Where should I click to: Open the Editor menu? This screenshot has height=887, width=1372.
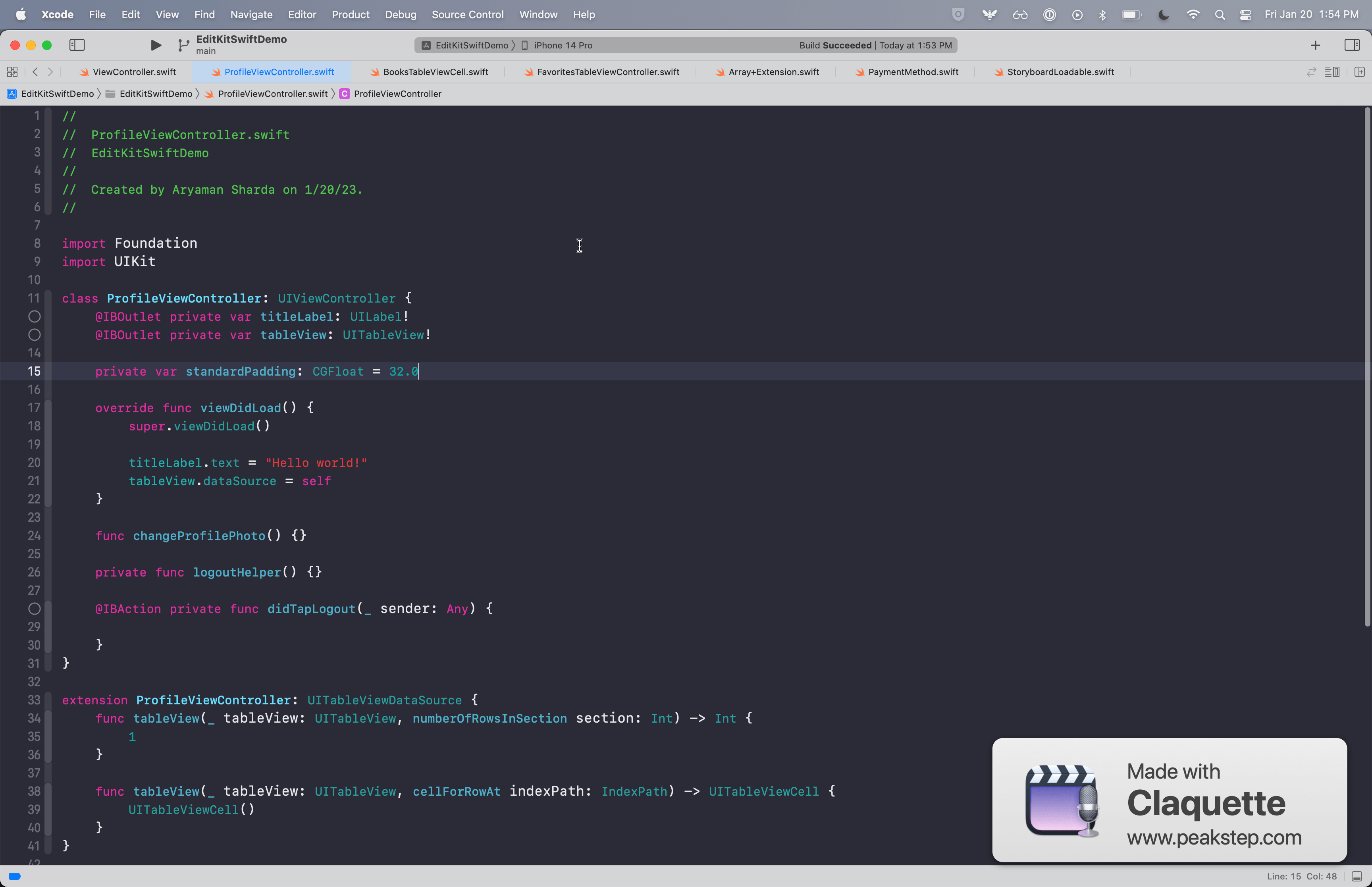pyautogui.click(x=302, y=14)
